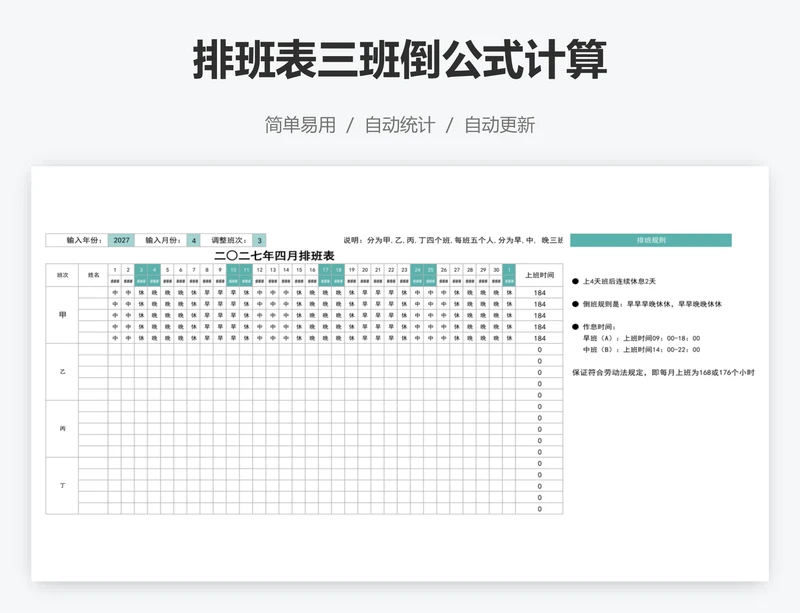Click the highlighted day 3 column header
Viewport: 800px width, 613px height.
point(143,269)
